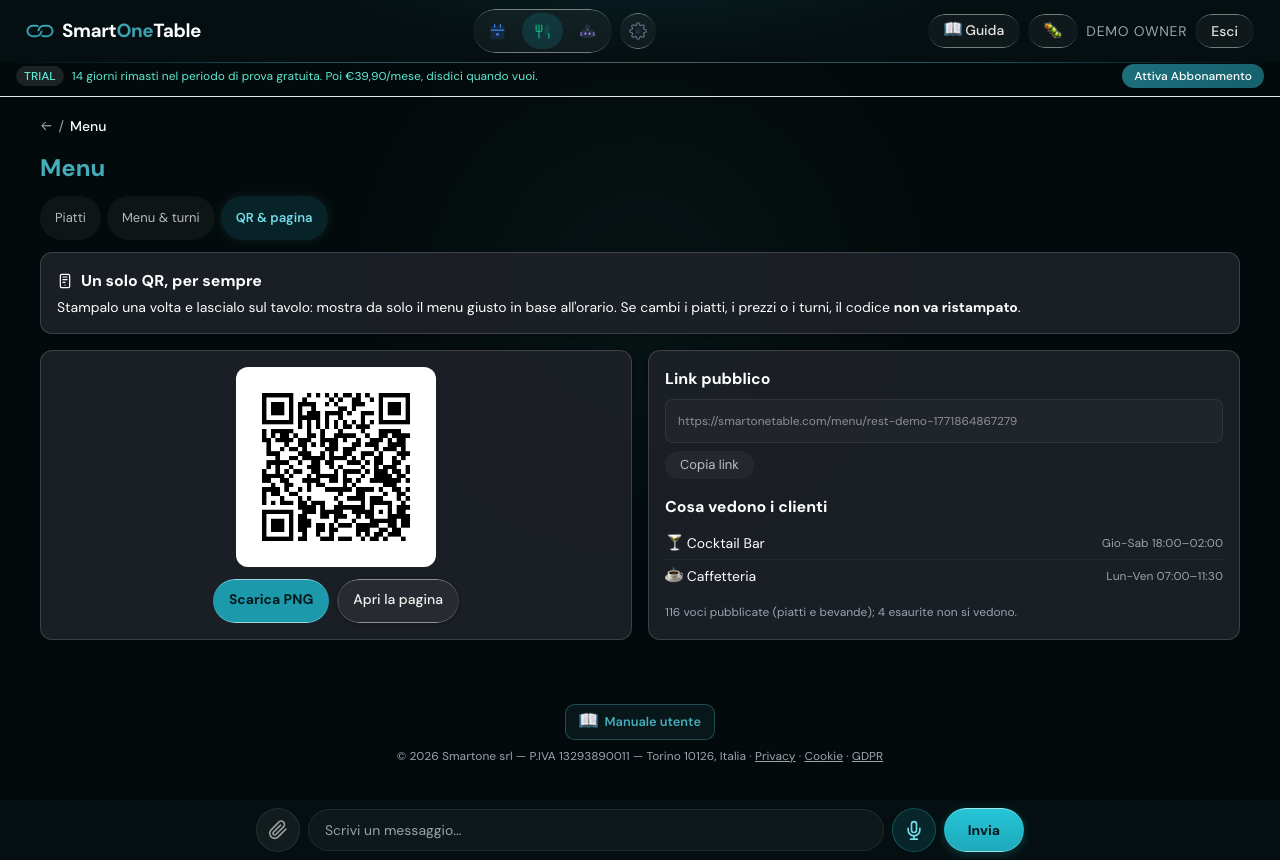Download the QR with Scarica PNG
1280x860 pixels.
coord(271,601)
